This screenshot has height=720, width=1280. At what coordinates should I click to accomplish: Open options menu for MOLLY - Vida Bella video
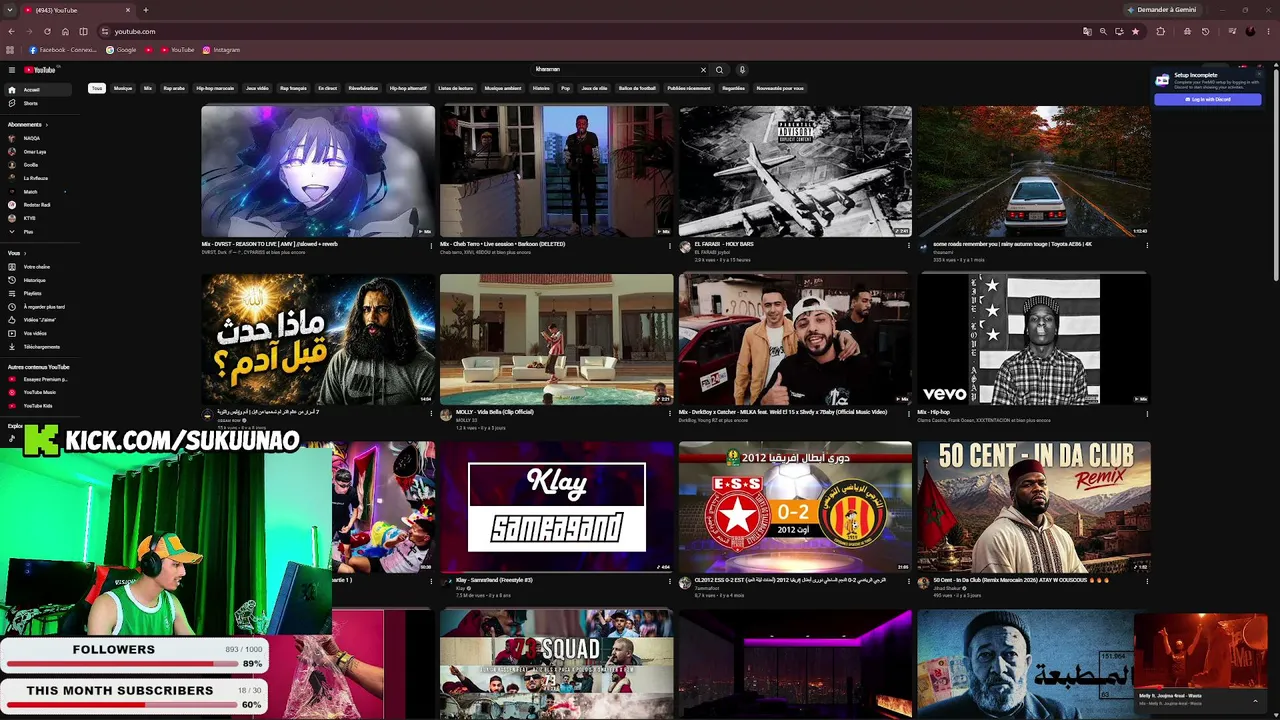pyautogui.click(x=670, y=412)
